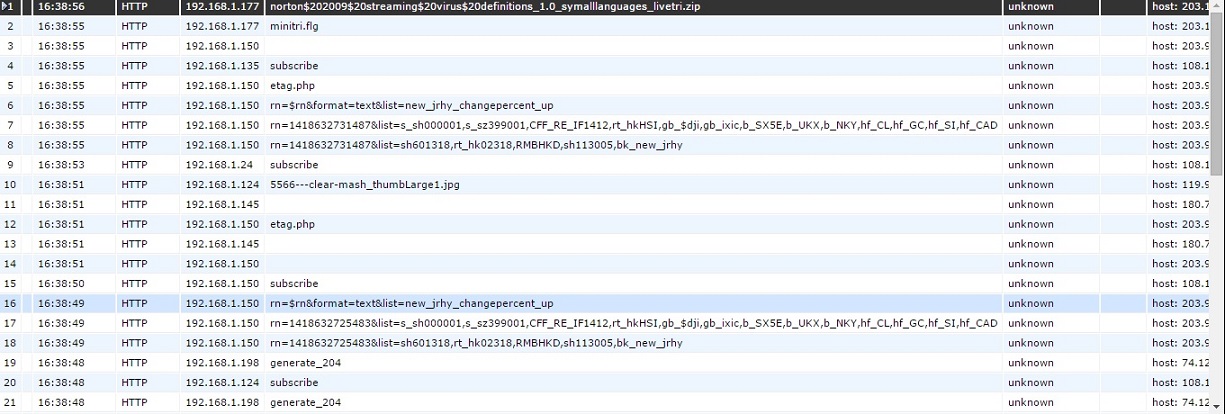Viewport: 1225px width, 414px height.
Task: Select timestamp 16:38:51 in row 10
Action: (x=59, y=185)
